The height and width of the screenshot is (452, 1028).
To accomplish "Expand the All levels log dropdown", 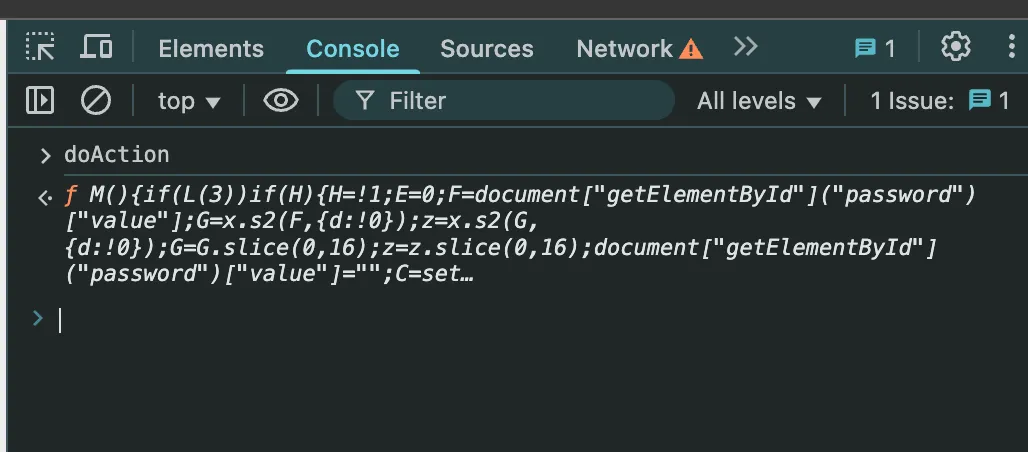I will (759, 101).
